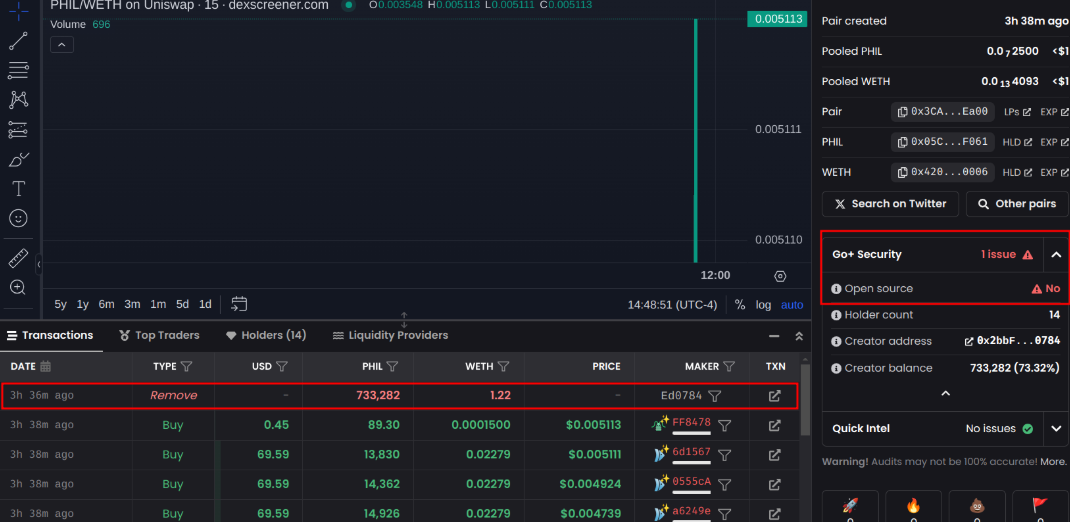
Task: Open the Holders (14) tab
Action: [x=266, y=336]
